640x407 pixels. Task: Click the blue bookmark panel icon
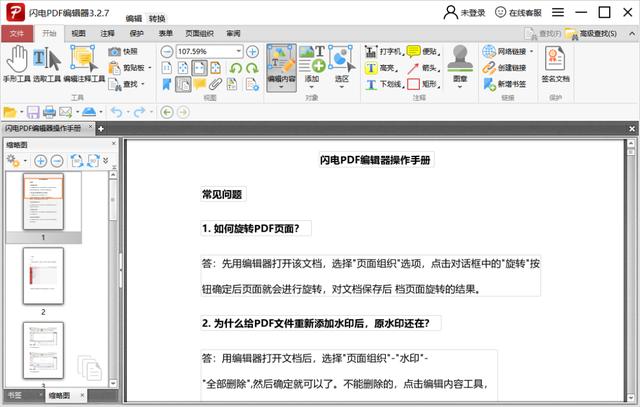click(x=167, y=84)
